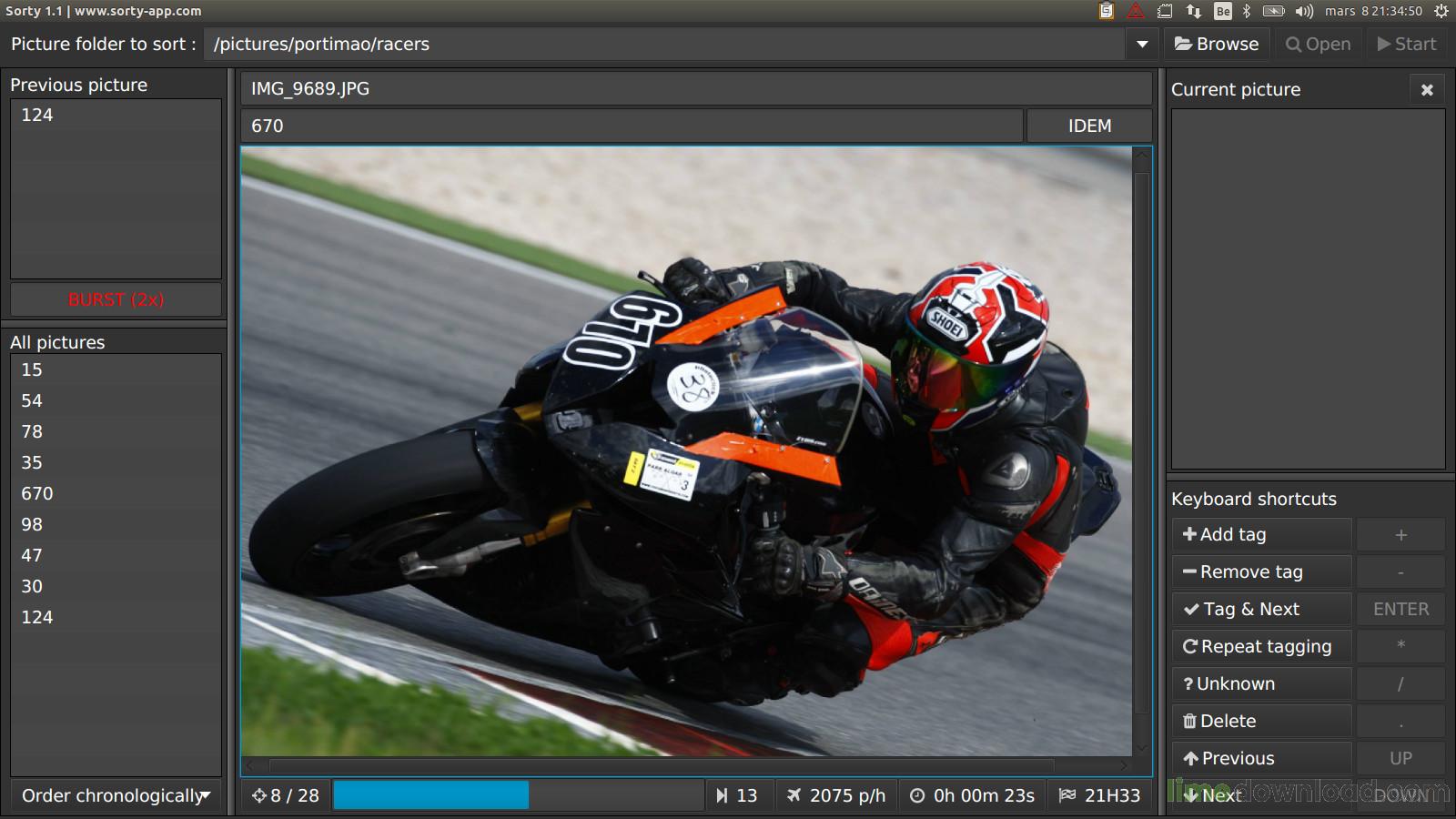1456x819 pixels.
Task: Click the Remove tag minus button
Action: (1260, 572)
